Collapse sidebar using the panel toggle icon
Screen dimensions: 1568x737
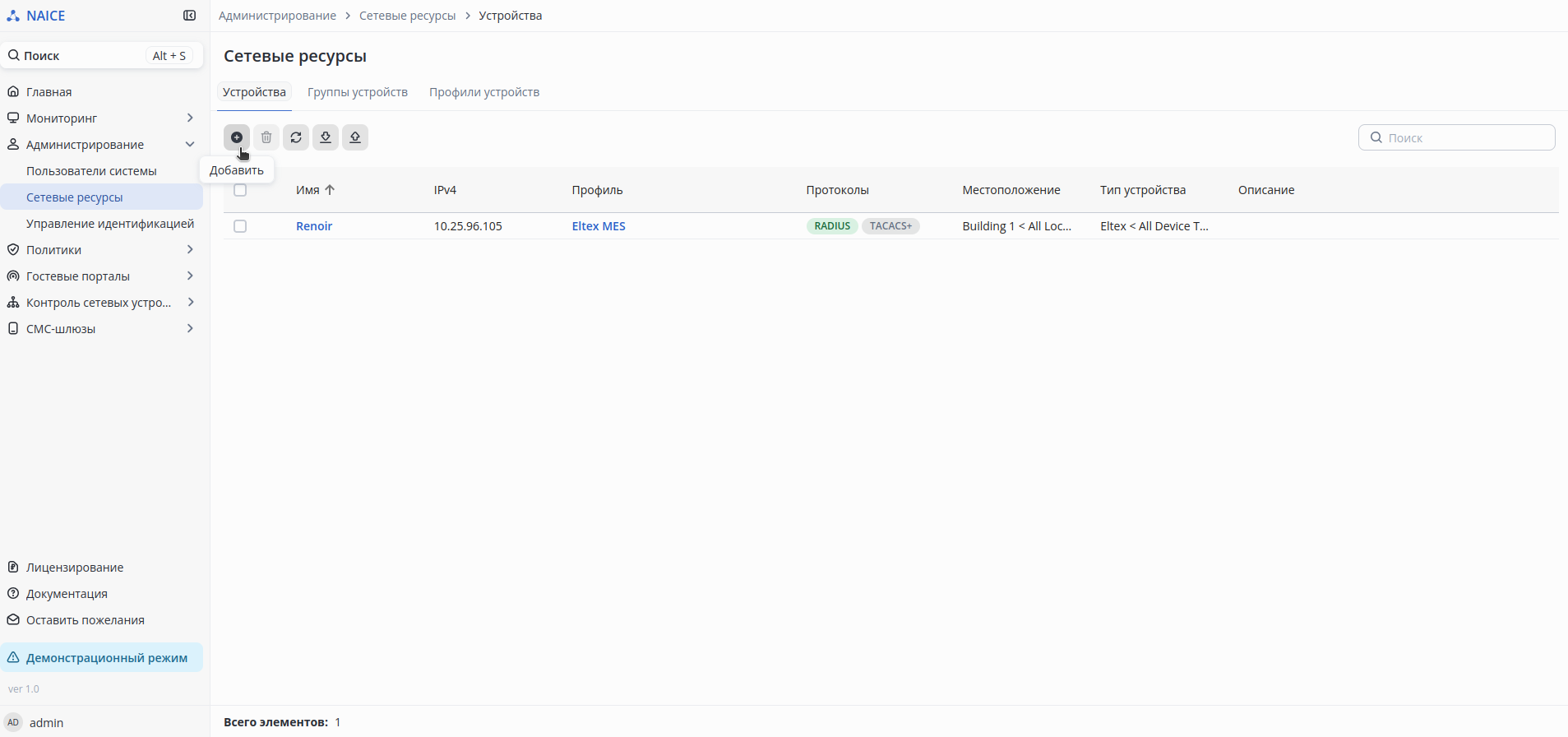[x=189, y=16]
